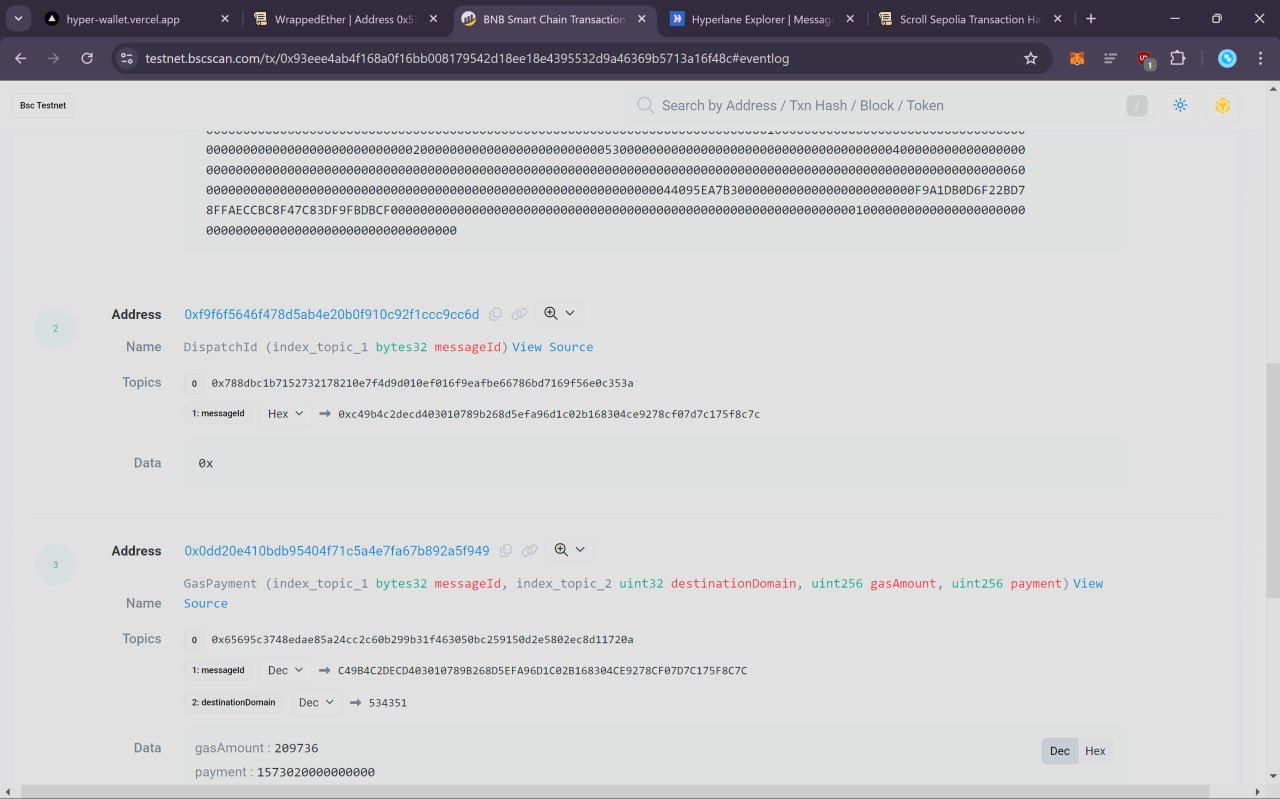The width and height of the screenshot is (1280, 799).
Task: Focus the Search by Address field
Action: (890, 105)
